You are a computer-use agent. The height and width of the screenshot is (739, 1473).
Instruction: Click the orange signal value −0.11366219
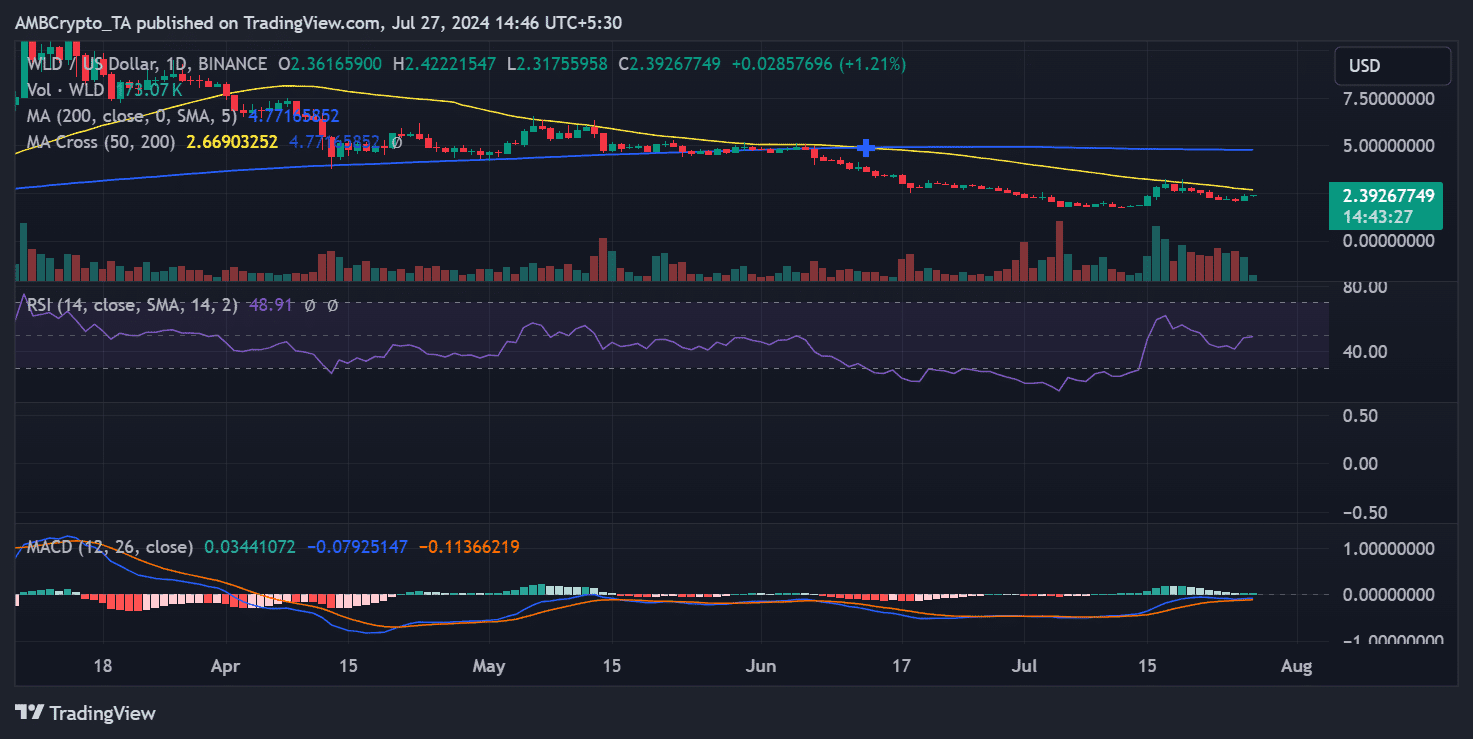point(469,547)
